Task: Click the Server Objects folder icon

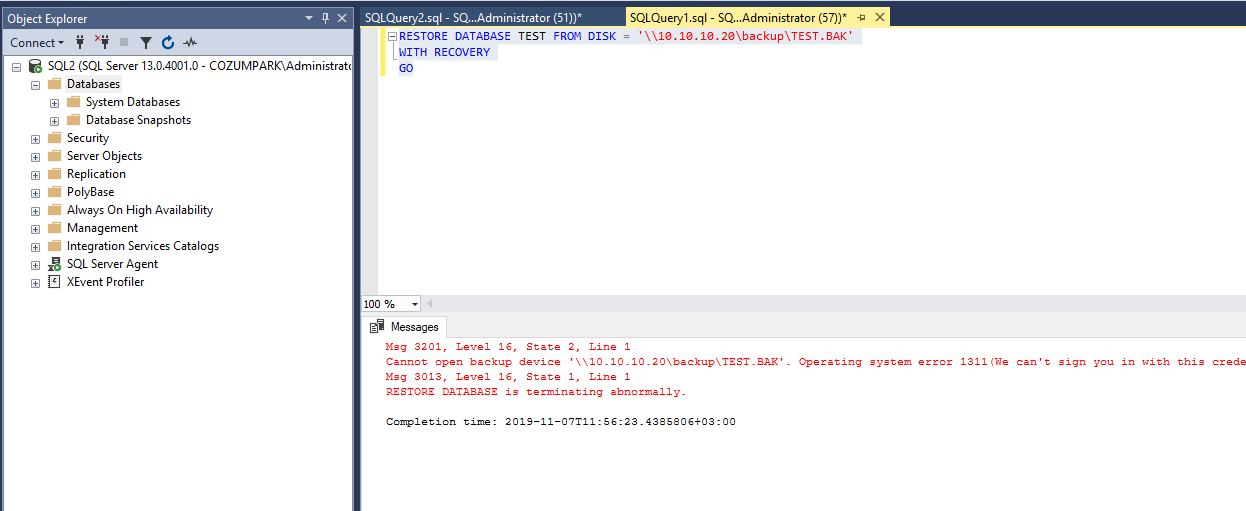Action: pos(55,156)
